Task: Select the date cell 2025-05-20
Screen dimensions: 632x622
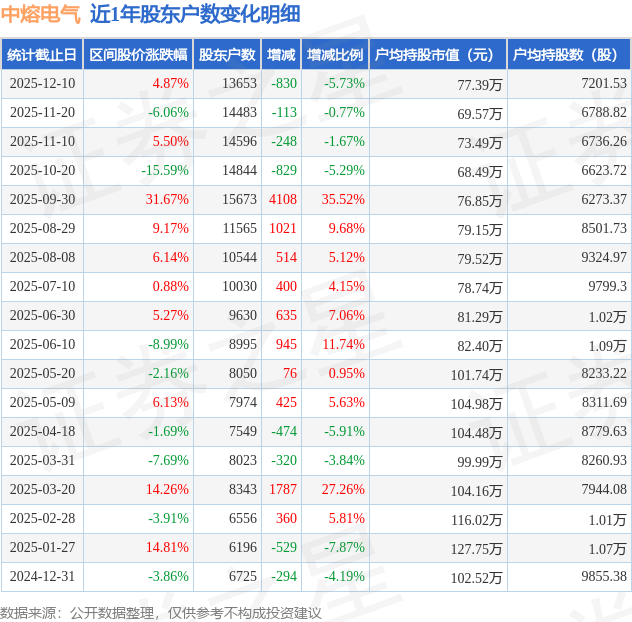Action: [42, 374]
